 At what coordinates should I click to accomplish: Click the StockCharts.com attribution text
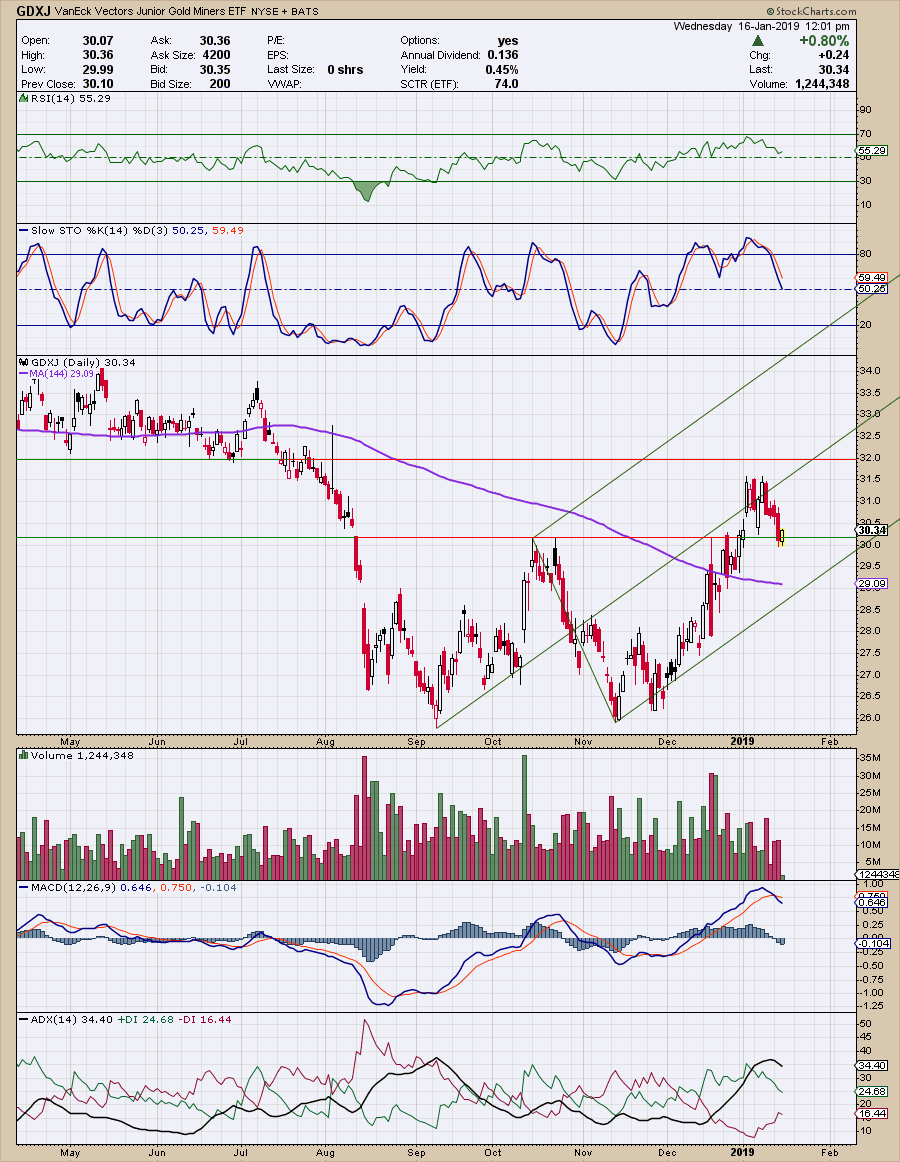[811, 12]
